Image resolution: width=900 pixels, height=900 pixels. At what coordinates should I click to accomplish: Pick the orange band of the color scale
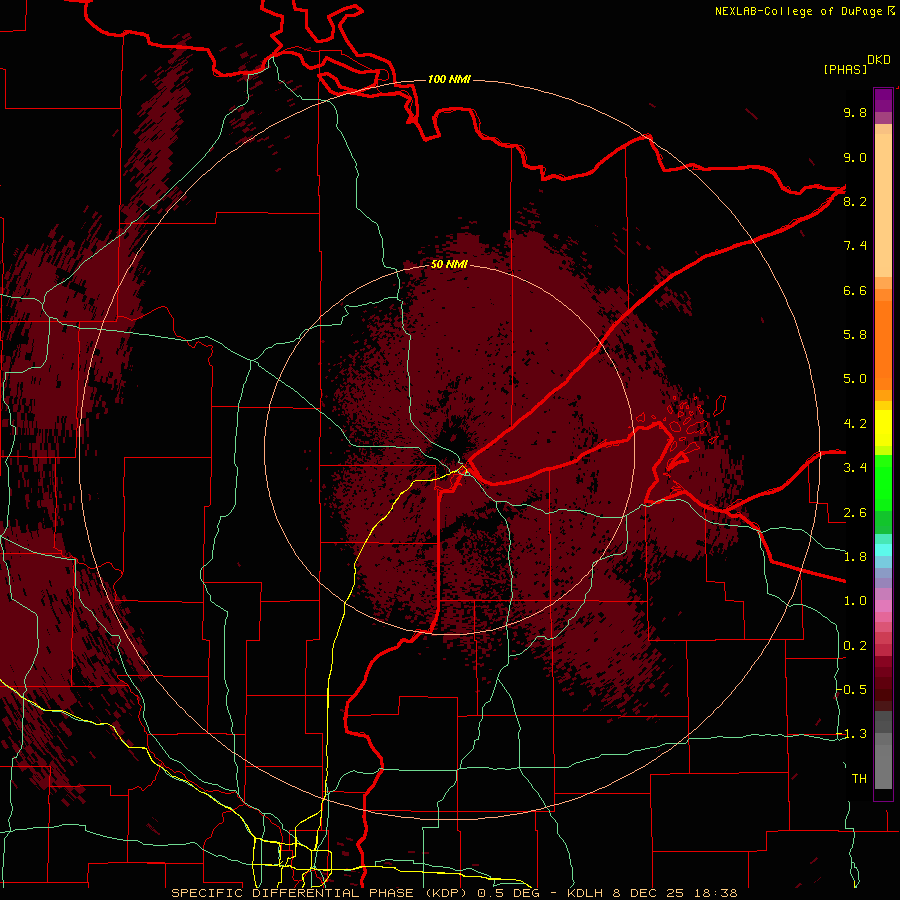coord(883,345)
